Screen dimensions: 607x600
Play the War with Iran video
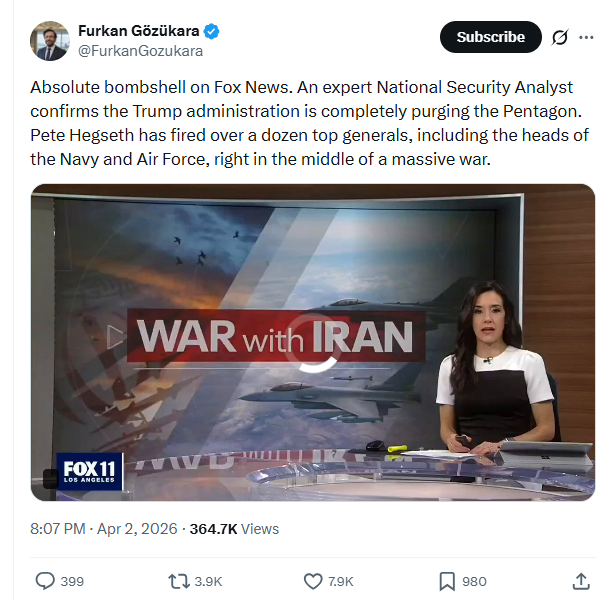313,342
